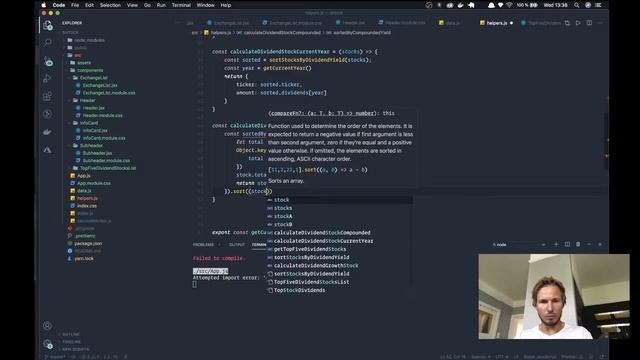Open the Selection menu
The image size is (640, 360).
point(110,5)
